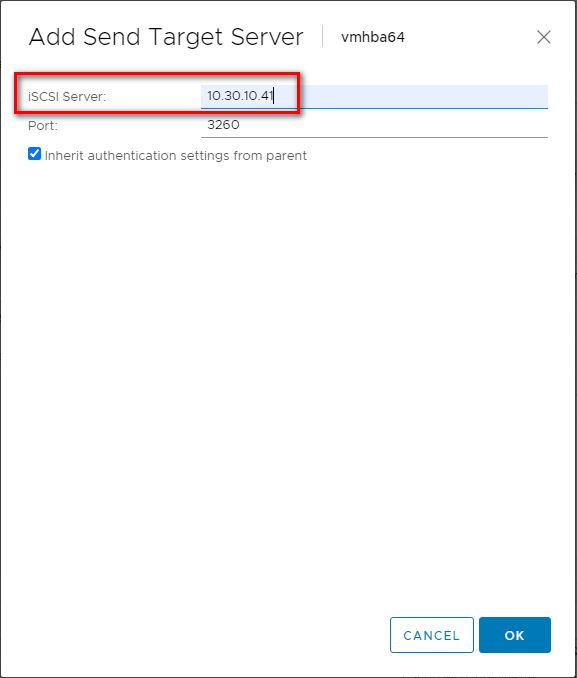Image resolution: width=577 pixels, height=678 pixels.
Task: Click empty area right of port 3260
Action: pos(394,125)
